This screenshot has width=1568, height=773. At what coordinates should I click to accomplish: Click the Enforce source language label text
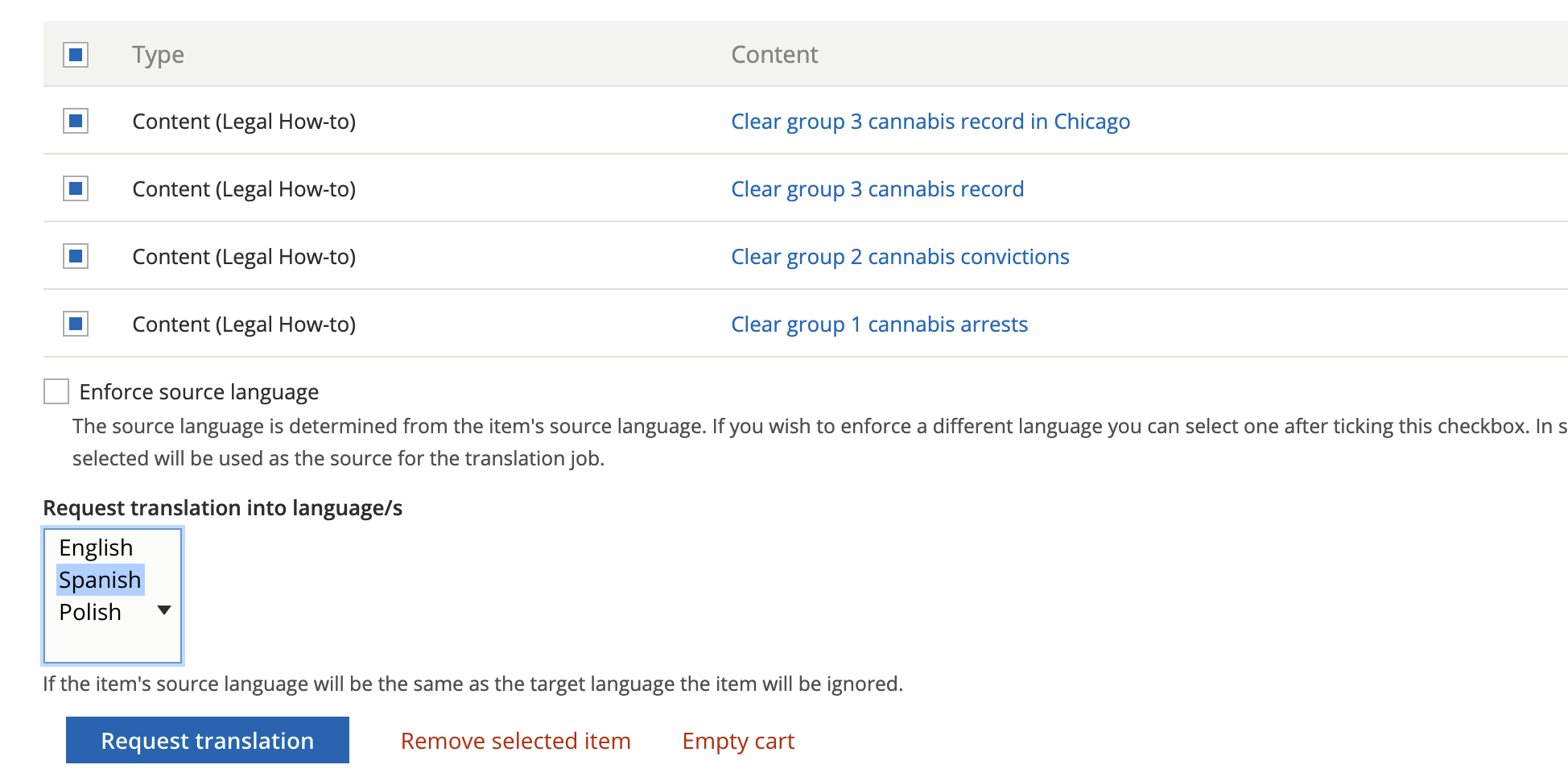[x=199, y=392]
